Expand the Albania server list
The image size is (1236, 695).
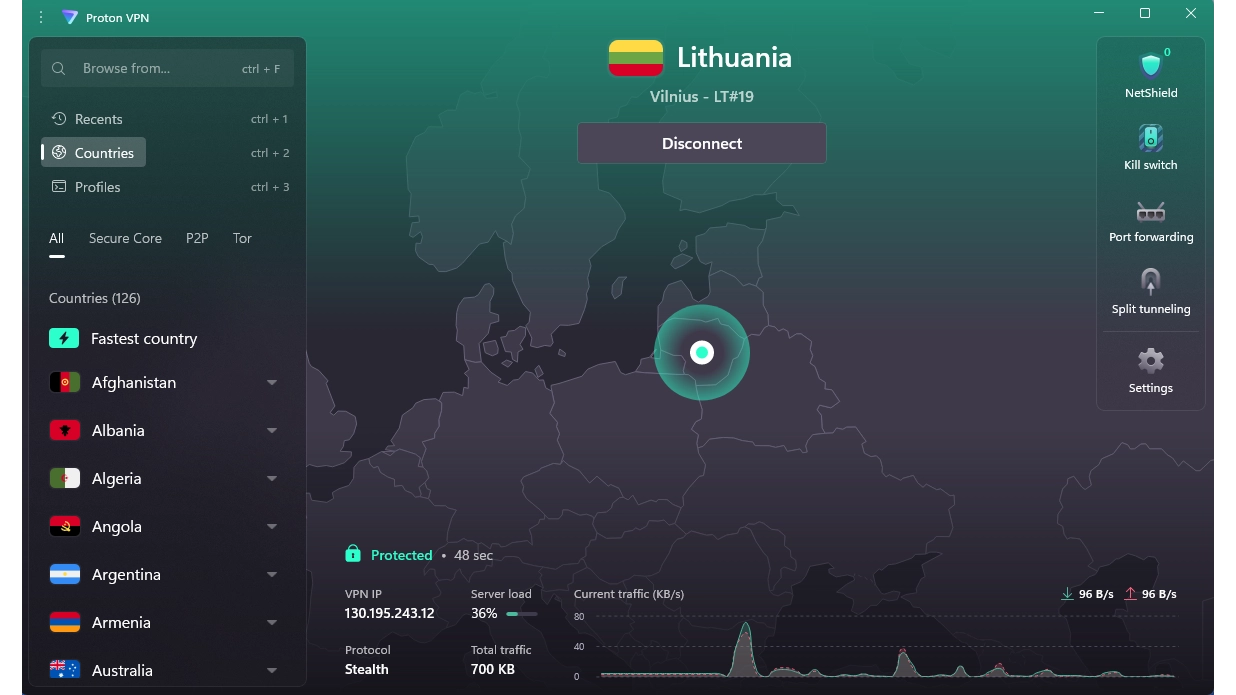[x=272, y=431]
